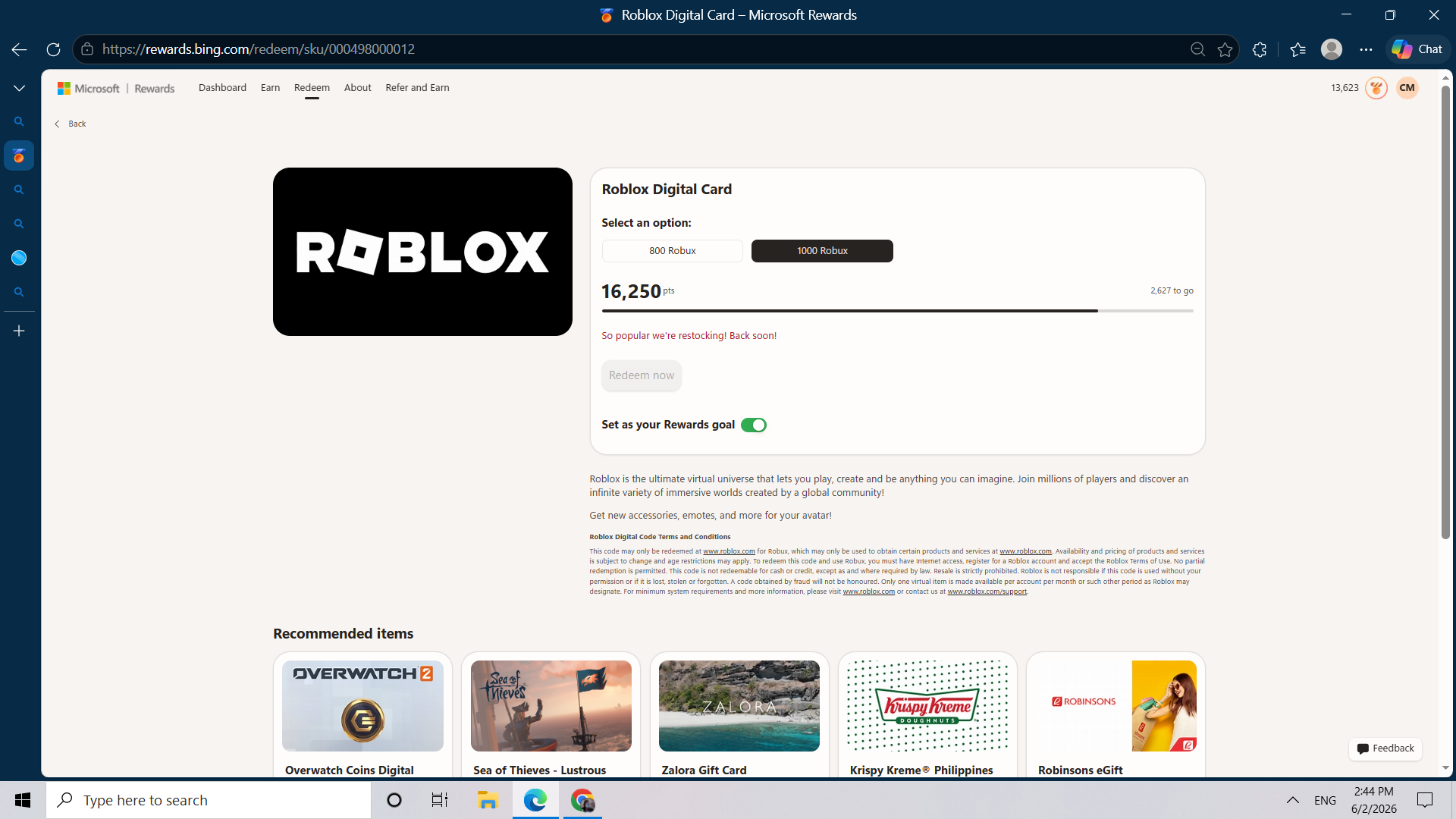This screenshot has width=1456, height=819.
Task: Open the Favorites list icon
Action: pyautogui.click(x=1298, y=49)
